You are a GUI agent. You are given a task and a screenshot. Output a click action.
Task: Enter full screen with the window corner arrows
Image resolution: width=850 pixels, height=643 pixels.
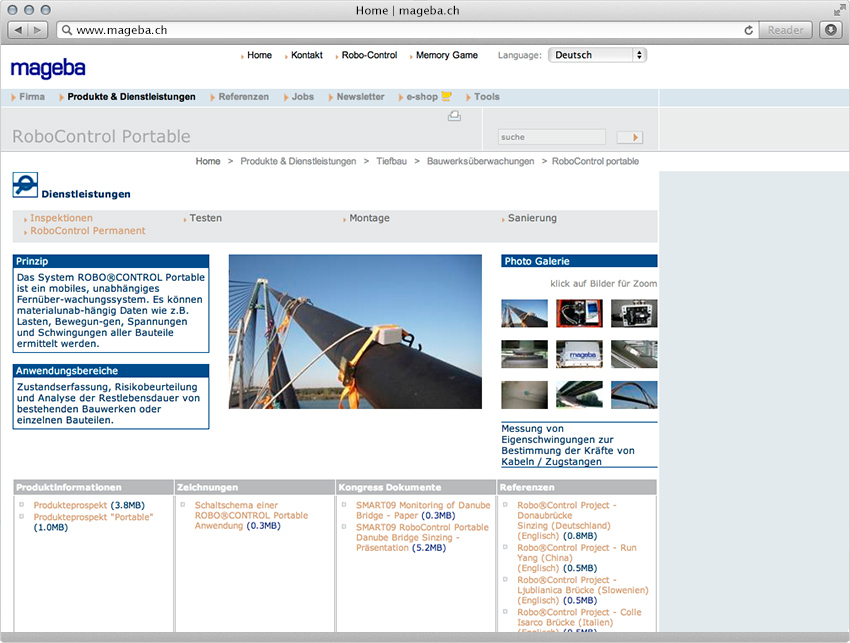point(839,10)
